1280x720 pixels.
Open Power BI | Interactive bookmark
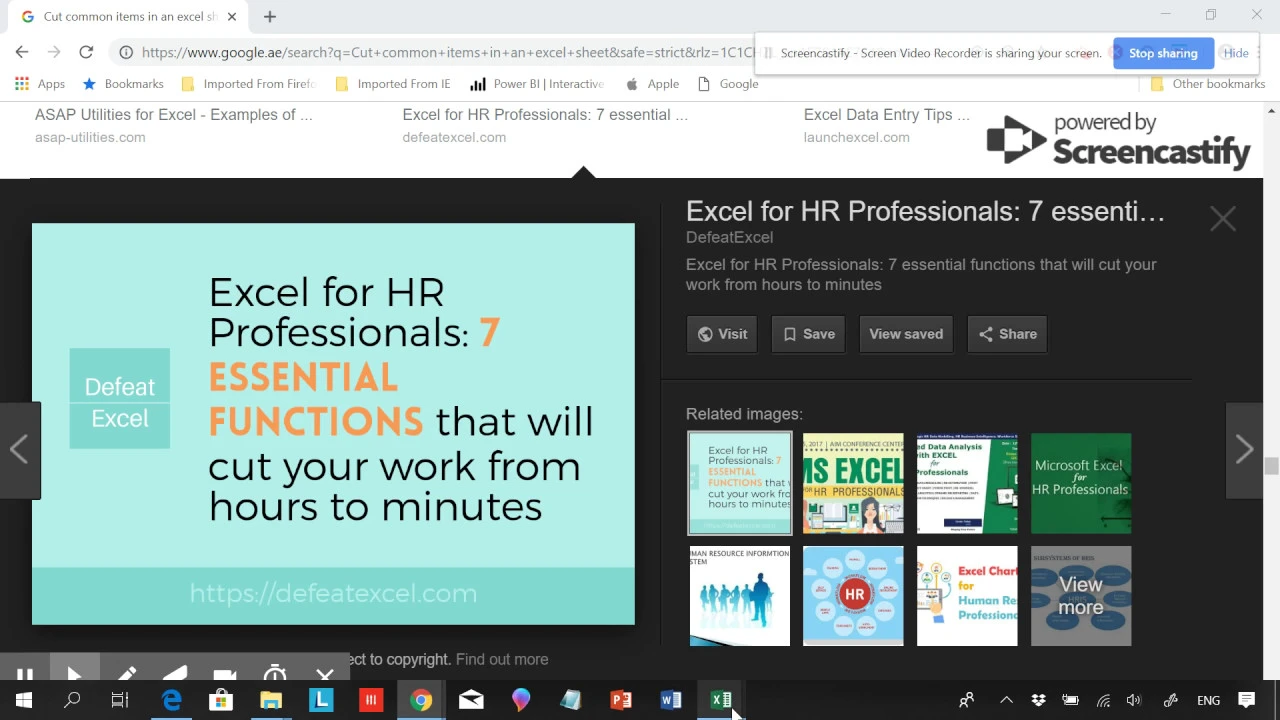coord(537,84)
